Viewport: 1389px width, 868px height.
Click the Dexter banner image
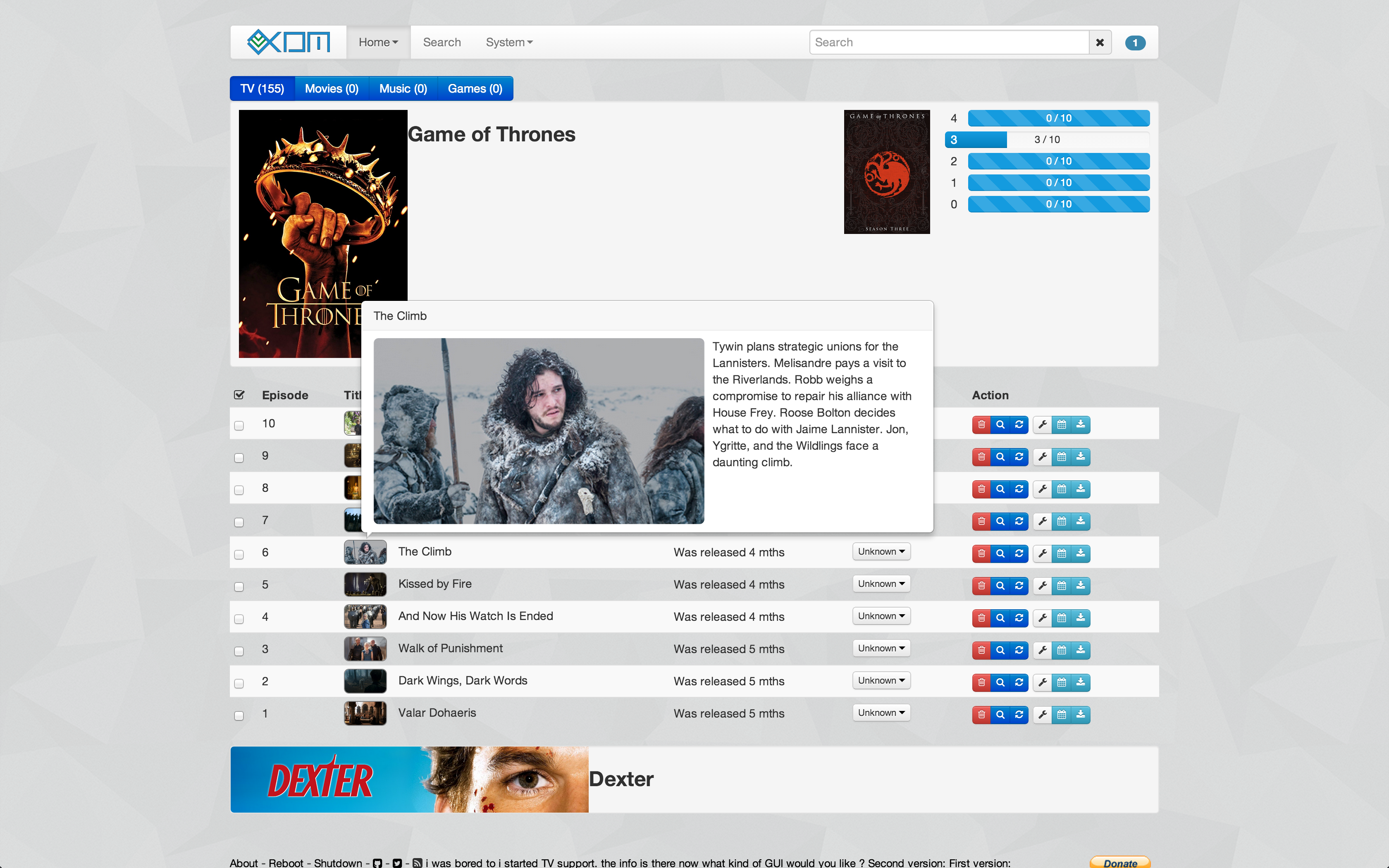coord(409,779)
